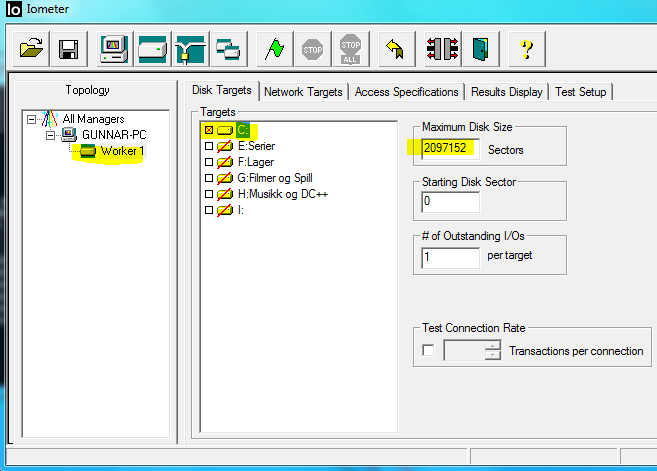657x471 pixels.
Task: Select Worker 1 in the topology tree
Action: coord(122,151)
